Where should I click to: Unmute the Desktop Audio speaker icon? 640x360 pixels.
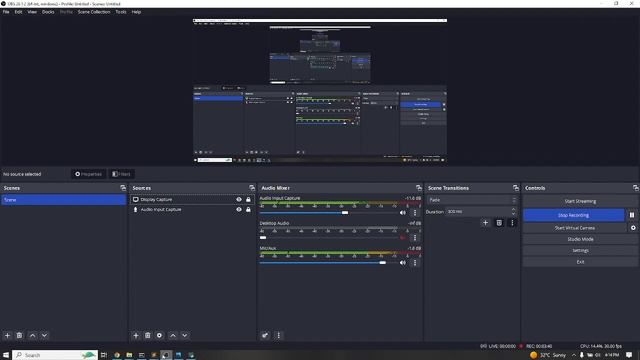[403, 238]
